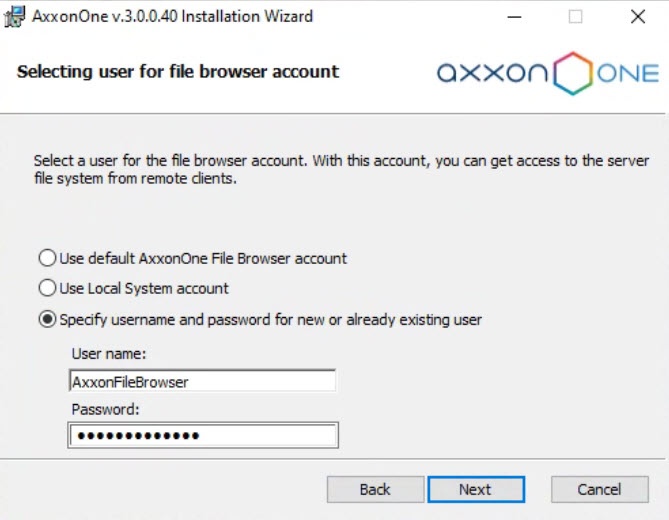This screenshot has width=669, height=520.
Task: Select Use default AxxonOne File Browser account
Action: 47,258
